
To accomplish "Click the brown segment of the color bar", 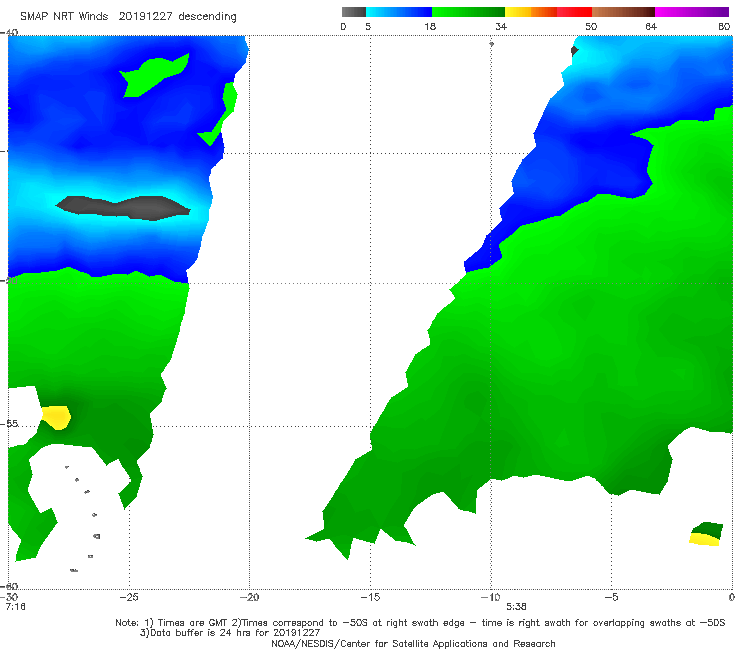I will (x=623, y=12).
